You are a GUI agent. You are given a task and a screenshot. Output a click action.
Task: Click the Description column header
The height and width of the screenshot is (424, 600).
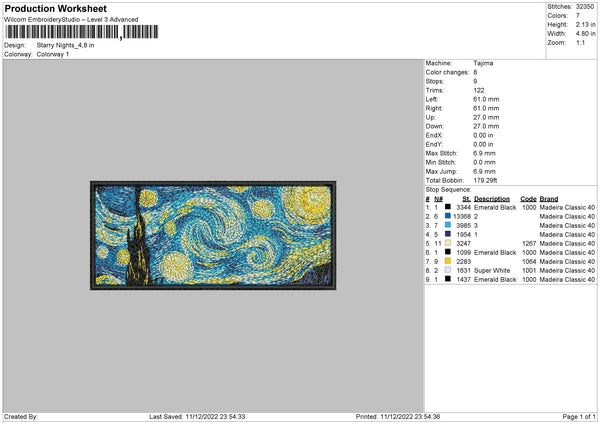tap(492, 199)
